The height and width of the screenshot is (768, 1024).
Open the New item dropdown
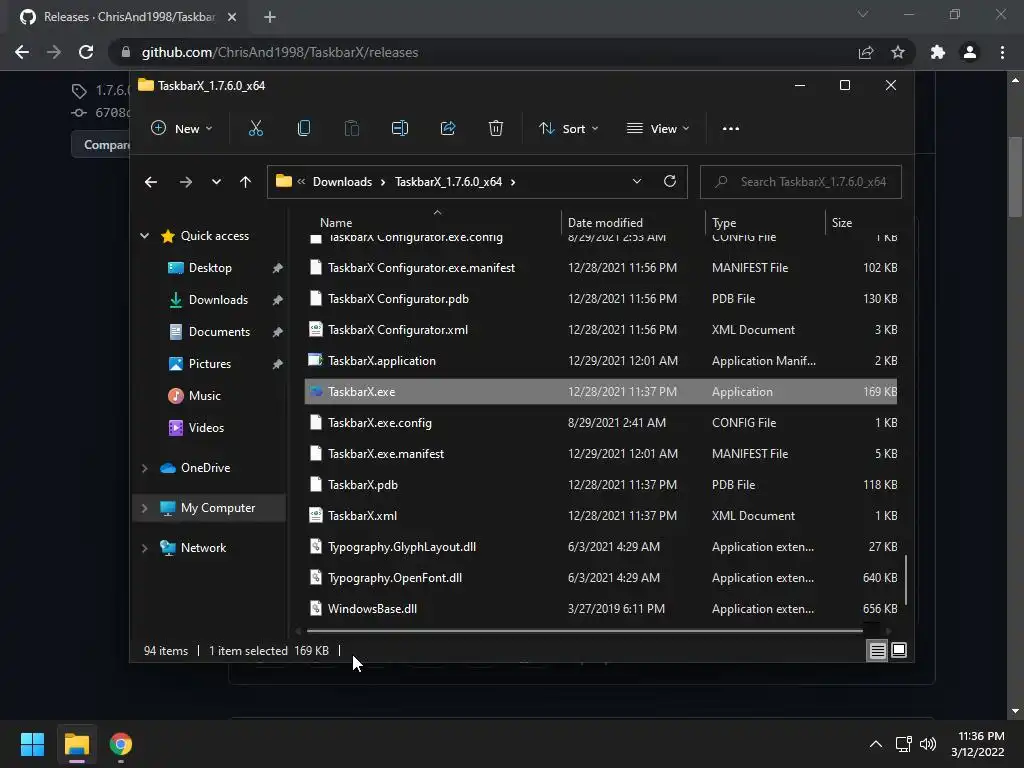coord(182,129)
